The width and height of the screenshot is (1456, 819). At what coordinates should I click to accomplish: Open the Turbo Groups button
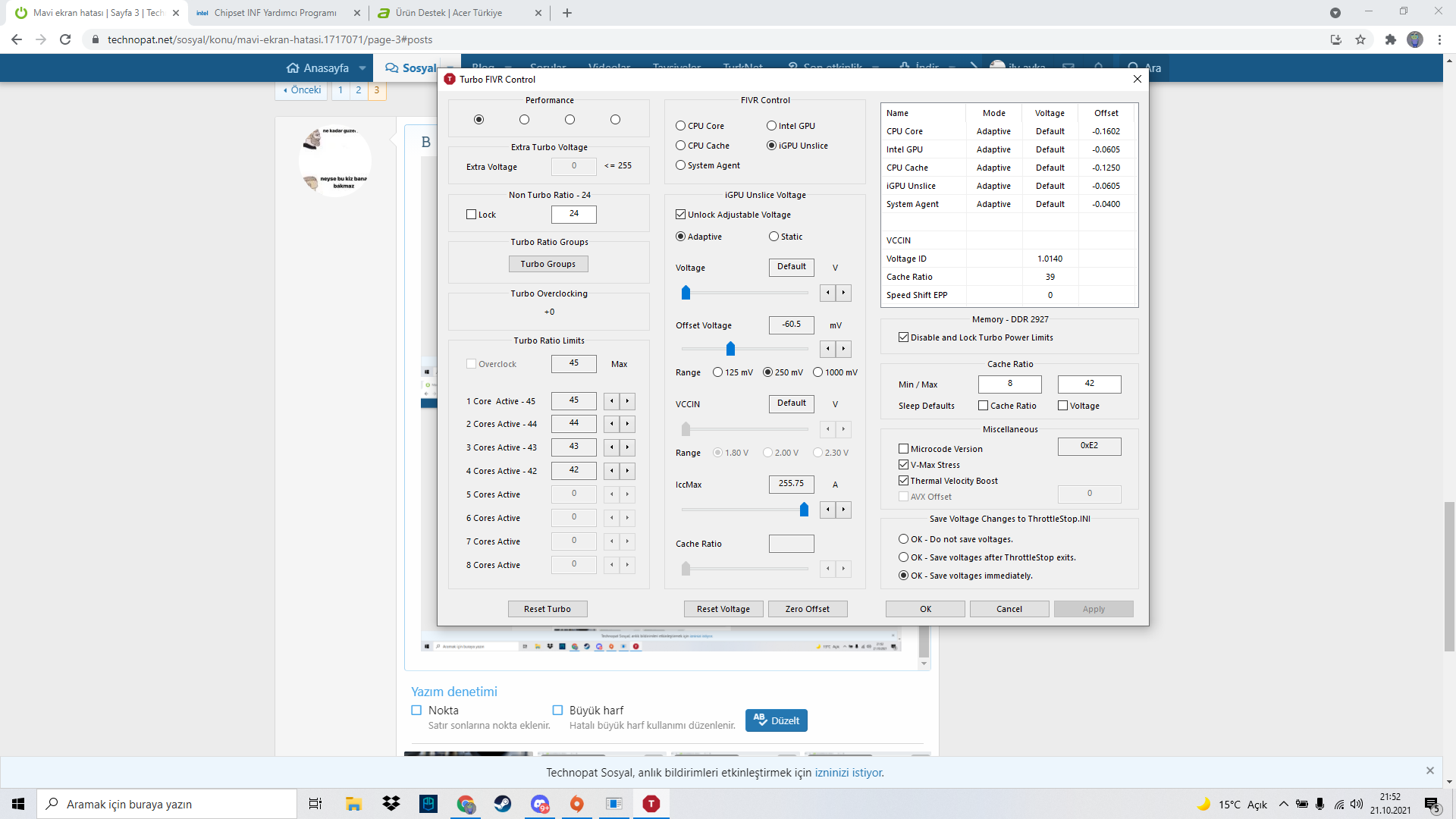pyautogui.click(x=548, y=264)
